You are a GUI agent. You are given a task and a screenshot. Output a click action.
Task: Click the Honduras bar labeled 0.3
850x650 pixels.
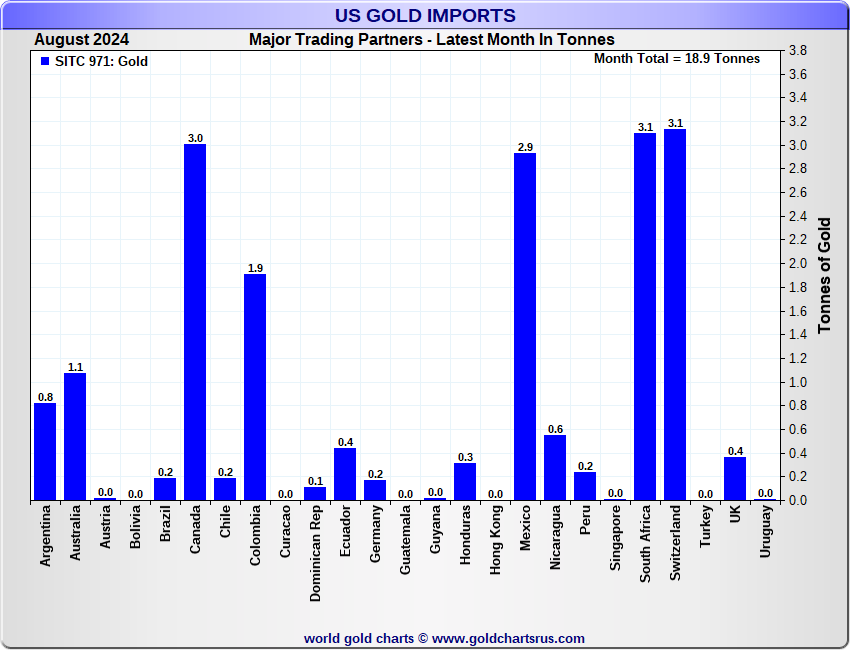click(x=465, y=481)
